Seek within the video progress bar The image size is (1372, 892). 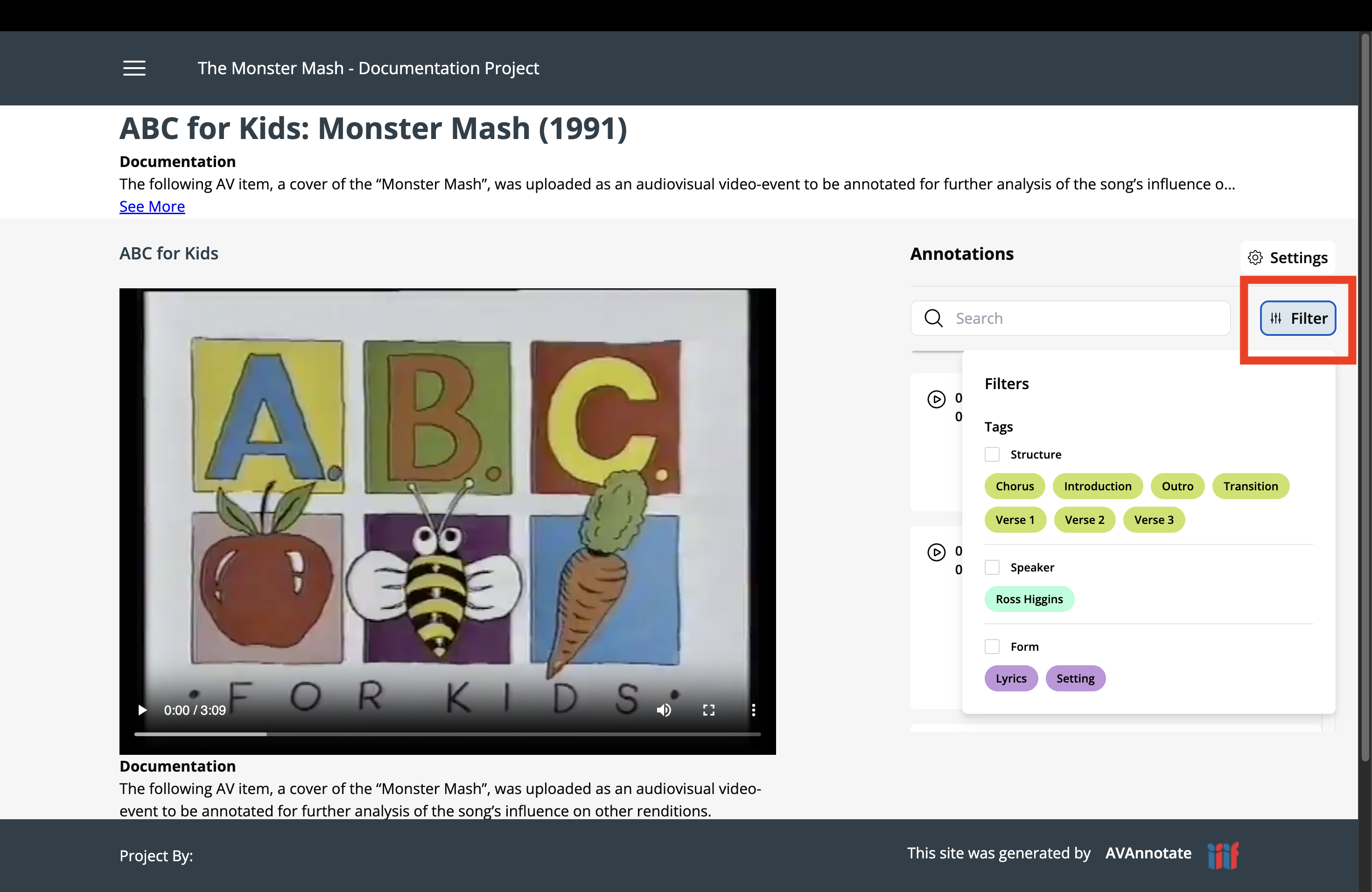click(x=448, y=734)
